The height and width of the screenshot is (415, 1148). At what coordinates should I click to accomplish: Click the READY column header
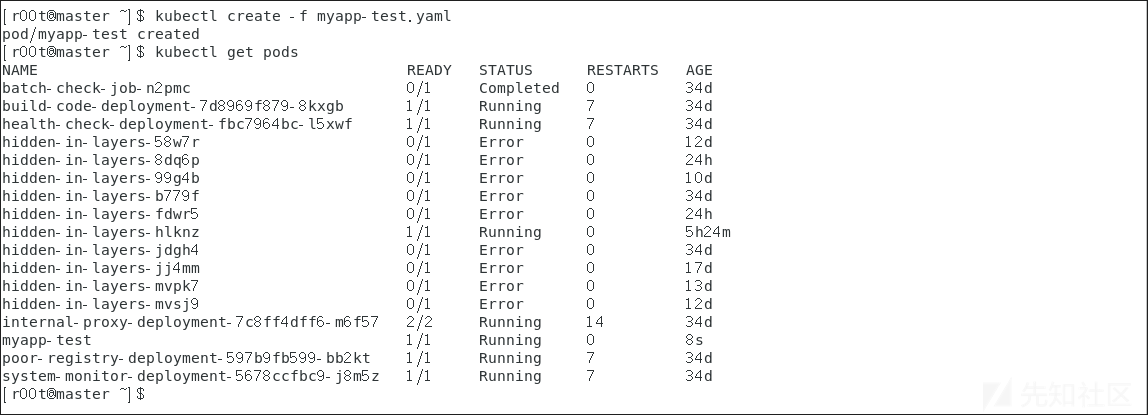pos(429,70)
